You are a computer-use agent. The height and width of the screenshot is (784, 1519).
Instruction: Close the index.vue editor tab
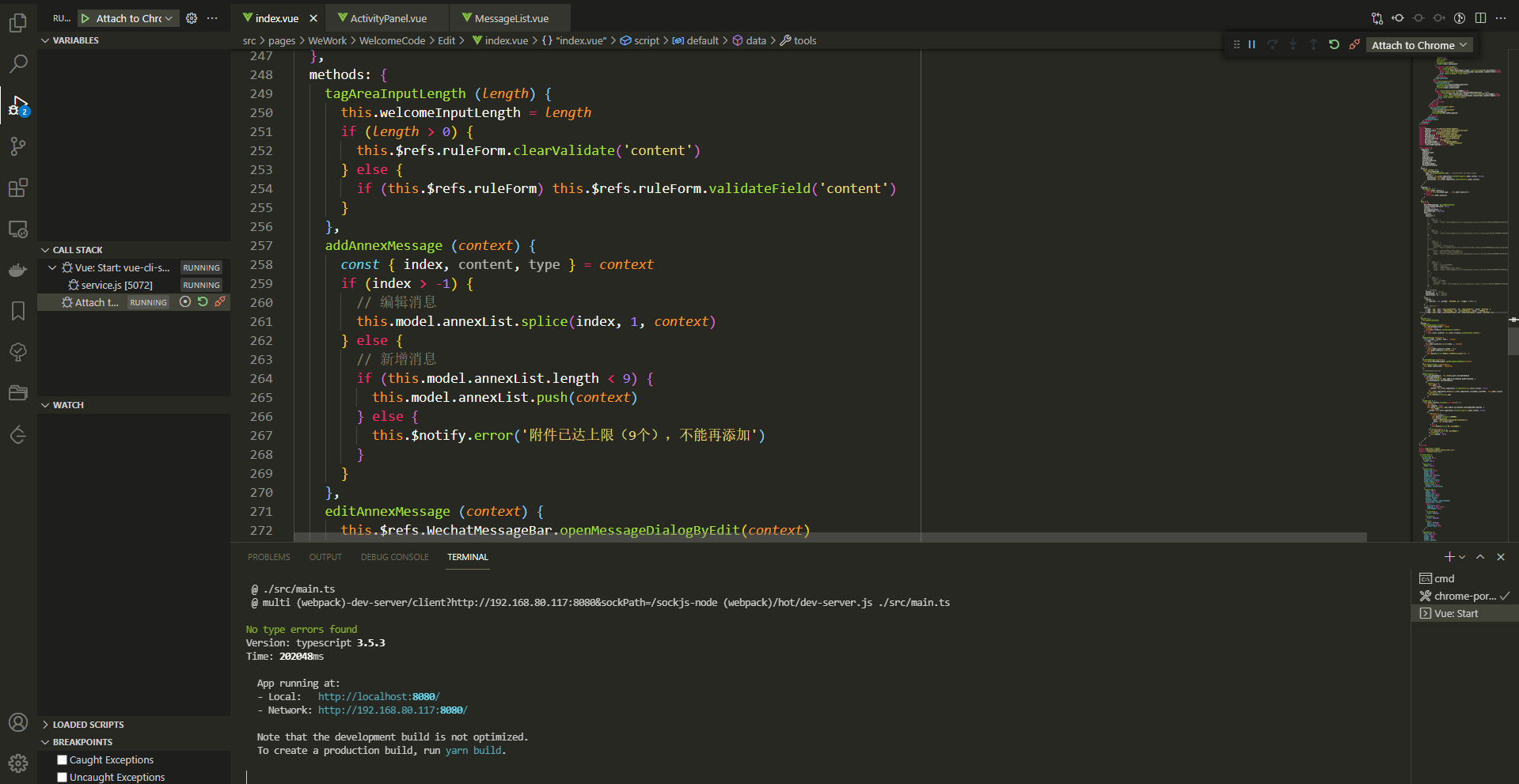(313, 18)
